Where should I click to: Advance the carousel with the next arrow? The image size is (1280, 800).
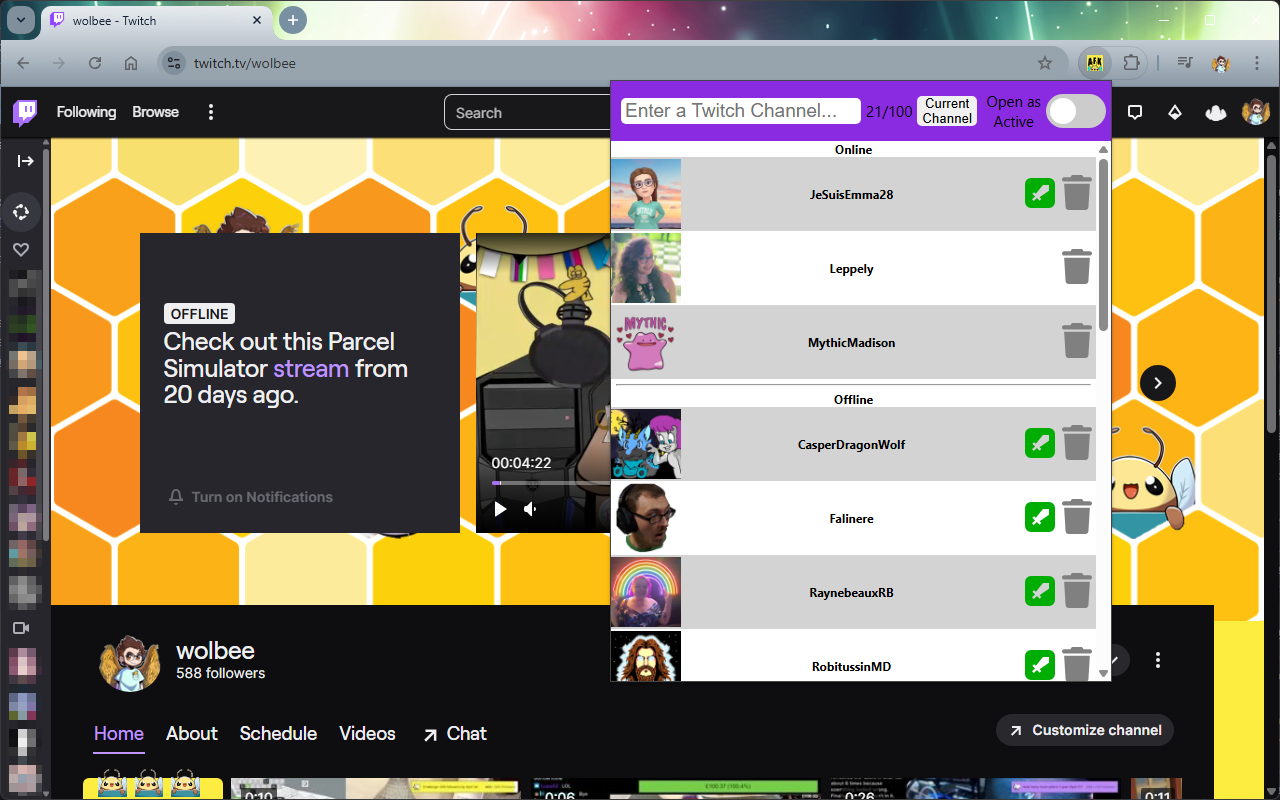(x=1158, y=383)
